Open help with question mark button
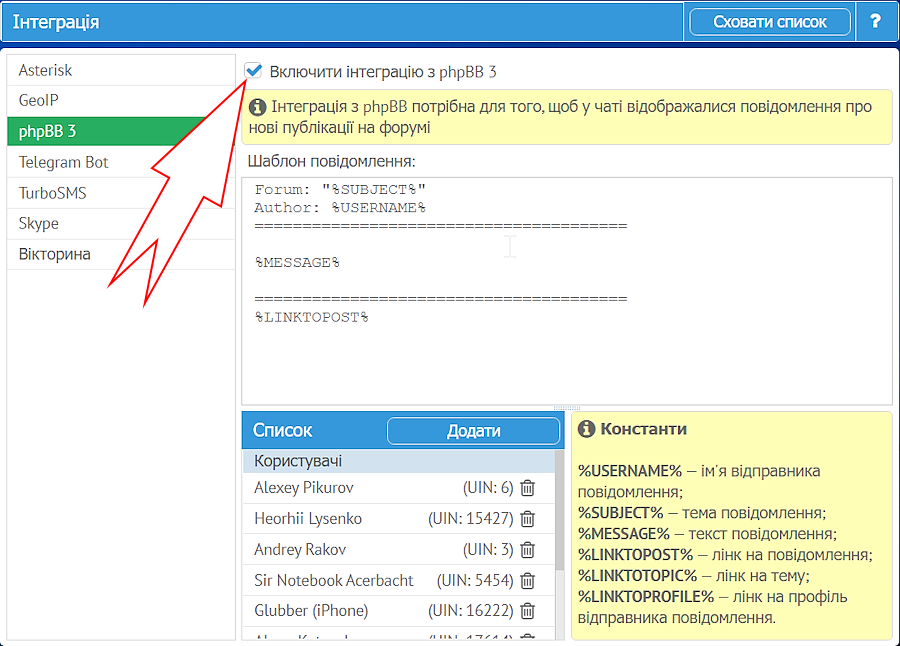The width and height of the screenshot is (900, 646). point(875,22)
